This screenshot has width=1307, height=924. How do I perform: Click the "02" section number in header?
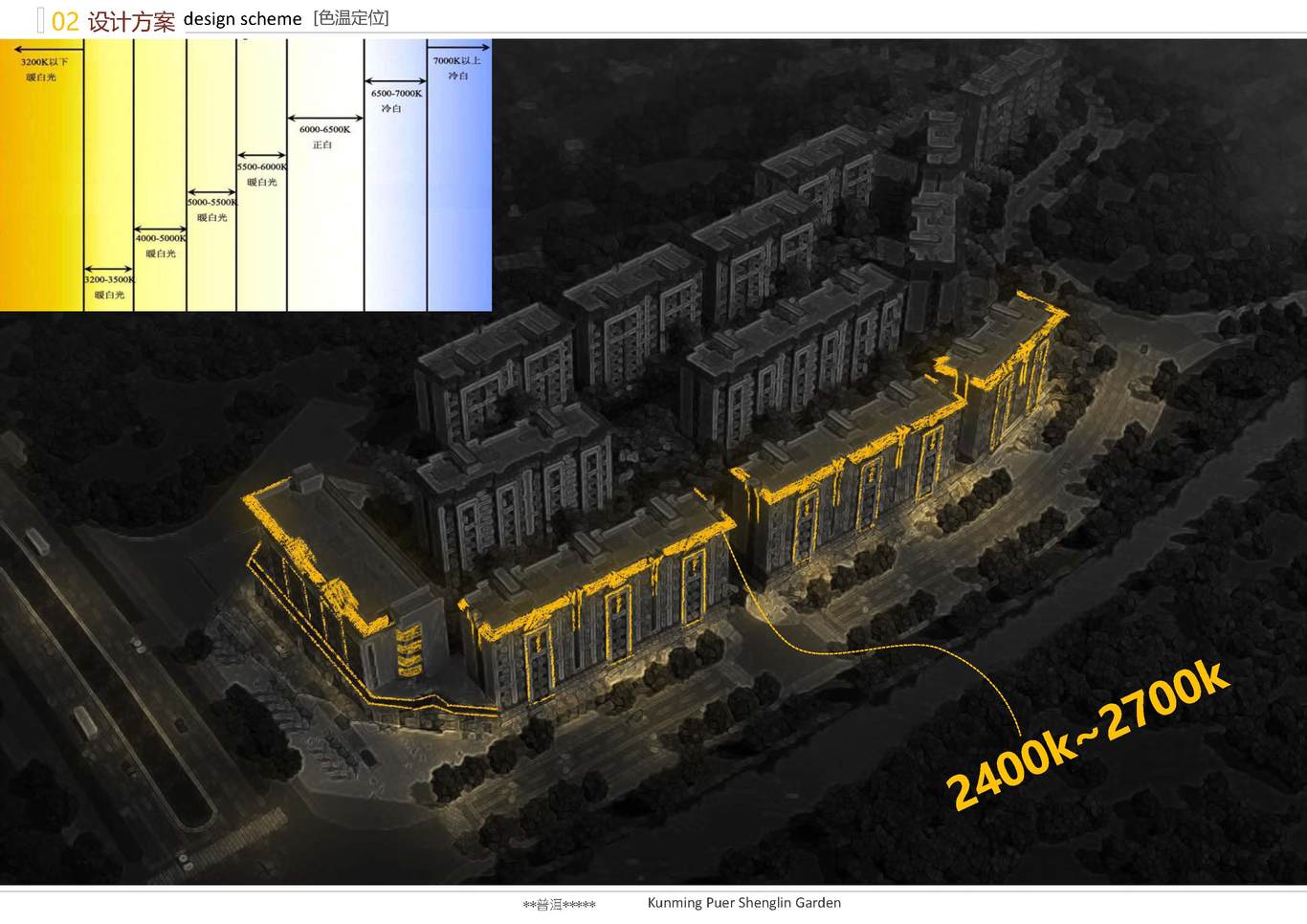coord(65,21)
